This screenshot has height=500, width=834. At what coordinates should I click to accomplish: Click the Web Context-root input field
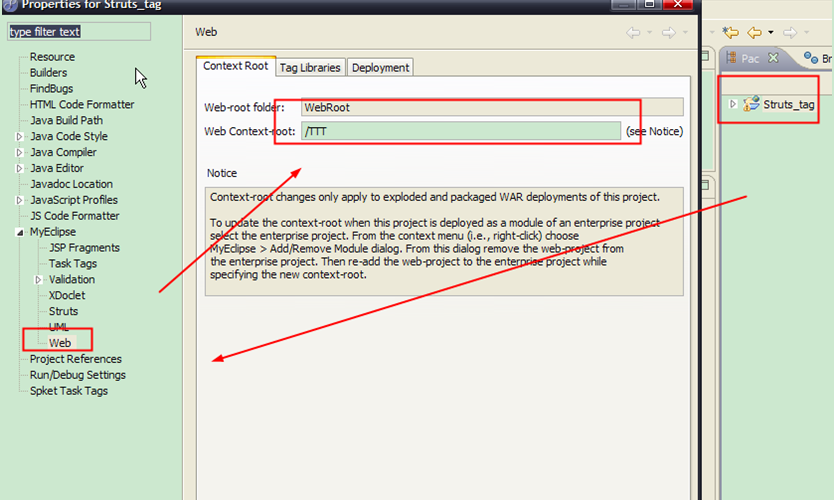461,131
